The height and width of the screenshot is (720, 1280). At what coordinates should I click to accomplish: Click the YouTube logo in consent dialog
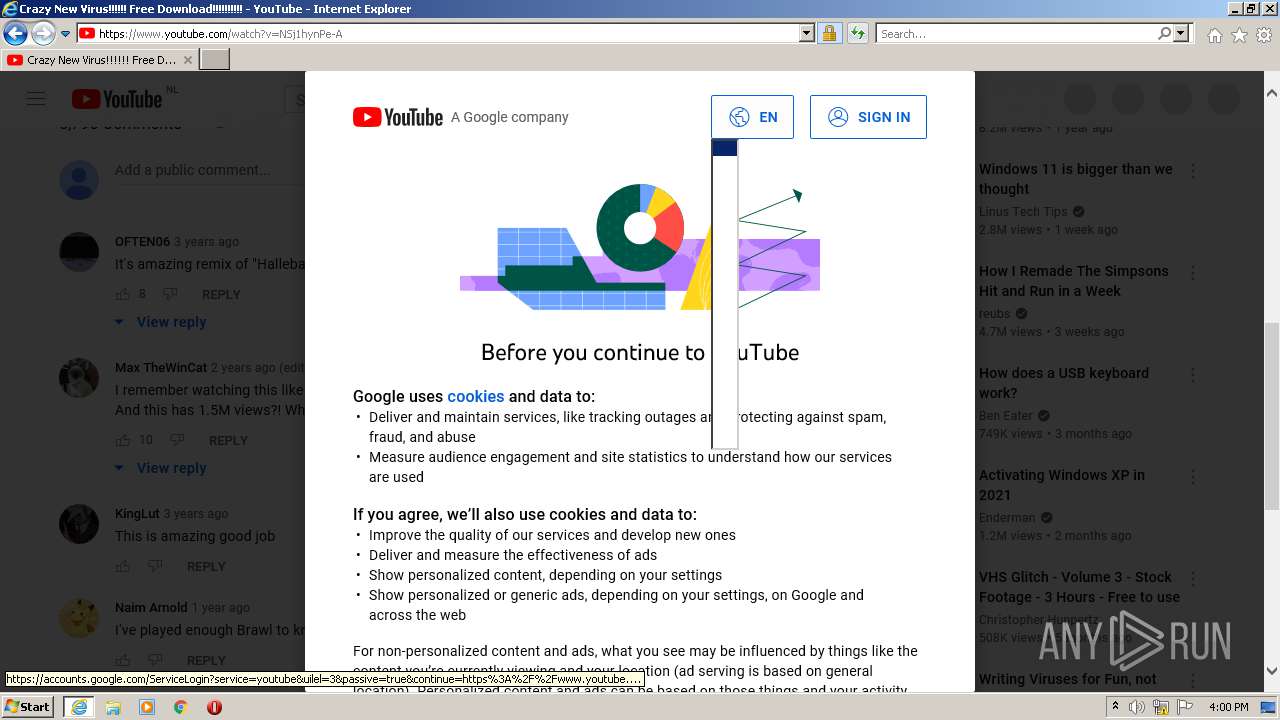[398, 117]
